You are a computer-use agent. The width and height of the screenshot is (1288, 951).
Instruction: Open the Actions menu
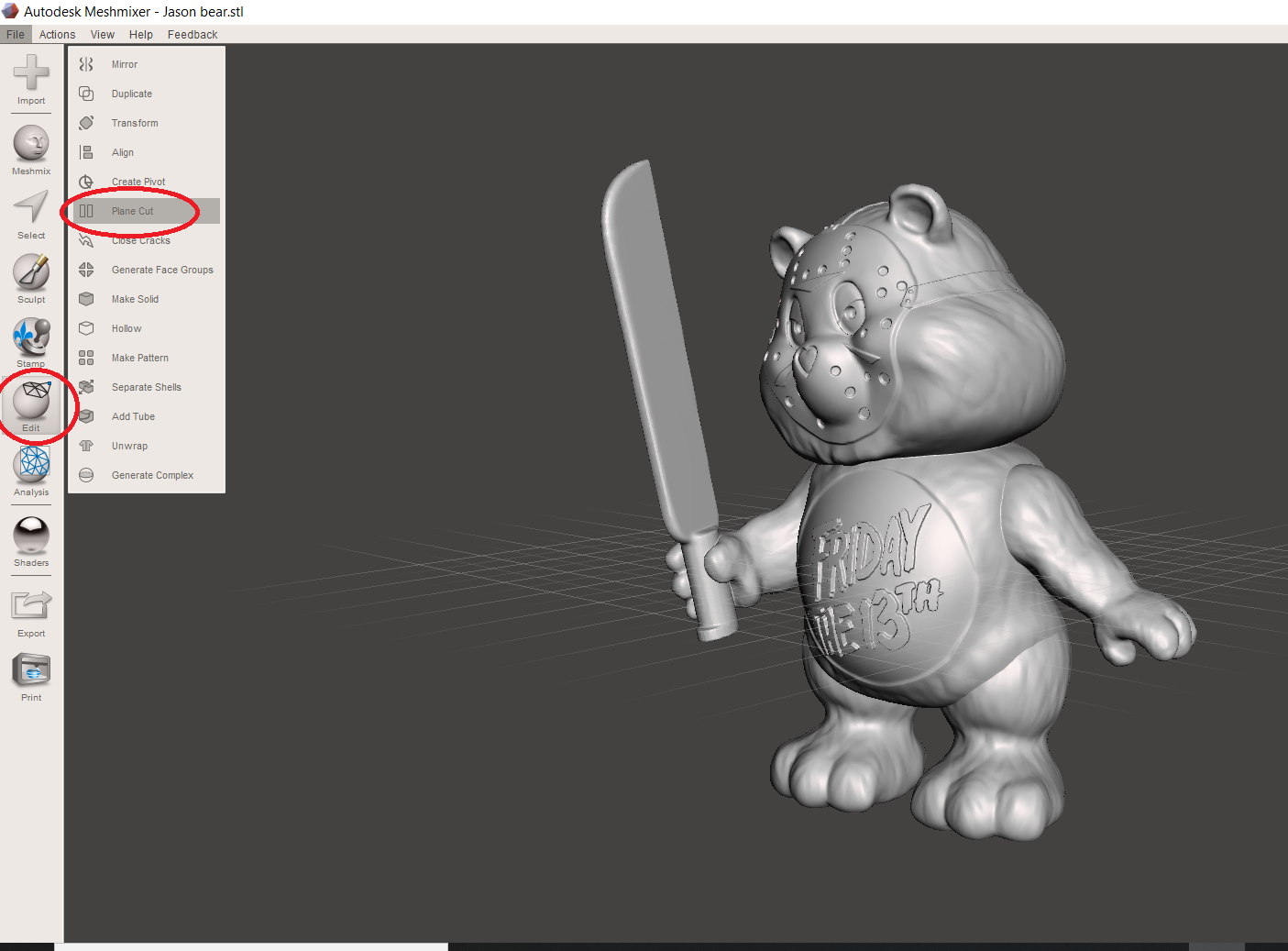point(57,35)
